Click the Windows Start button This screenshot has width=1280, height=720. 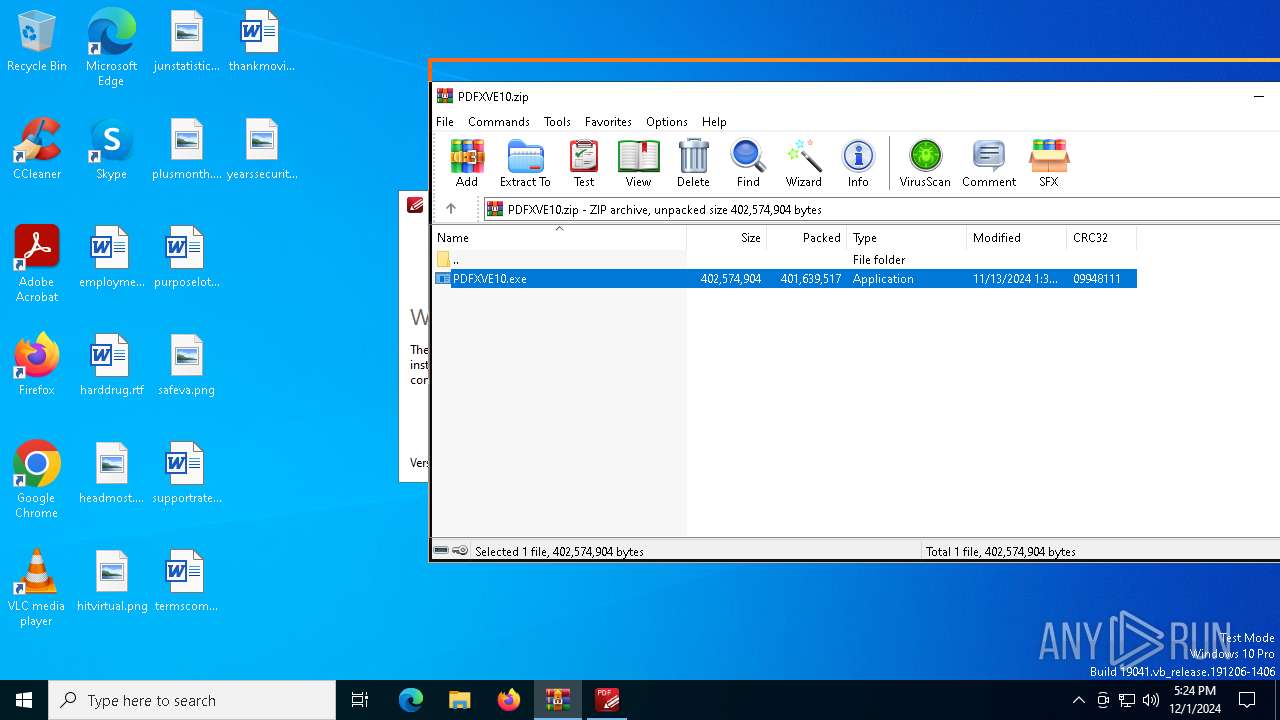point(24,700)
